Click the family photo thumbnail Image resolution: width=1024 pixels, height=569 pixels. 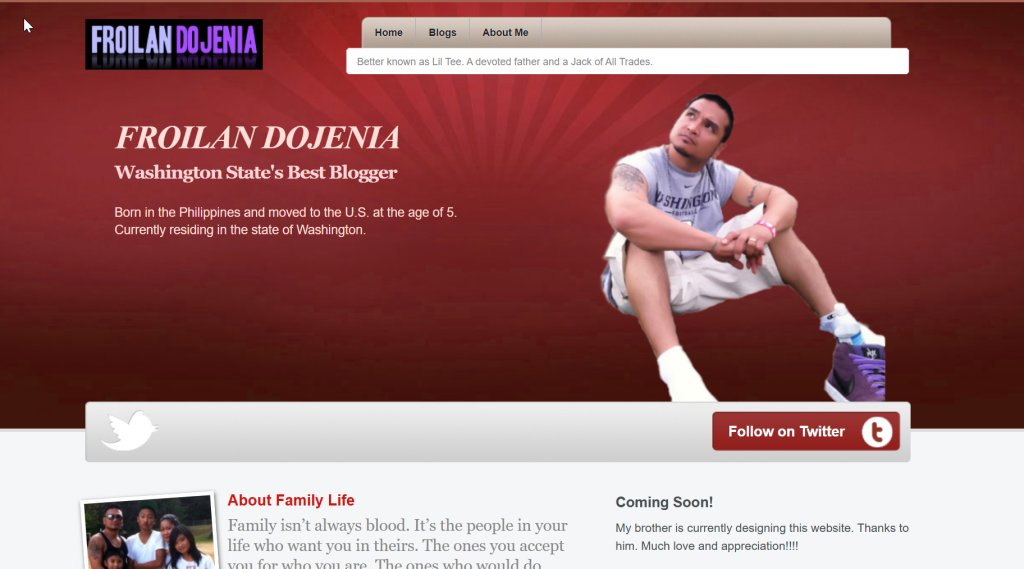point(150,532)
